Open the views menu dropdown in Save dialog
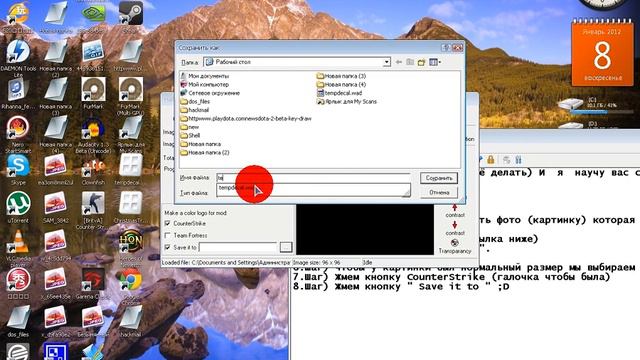640x360 pixels. [435, 62]
